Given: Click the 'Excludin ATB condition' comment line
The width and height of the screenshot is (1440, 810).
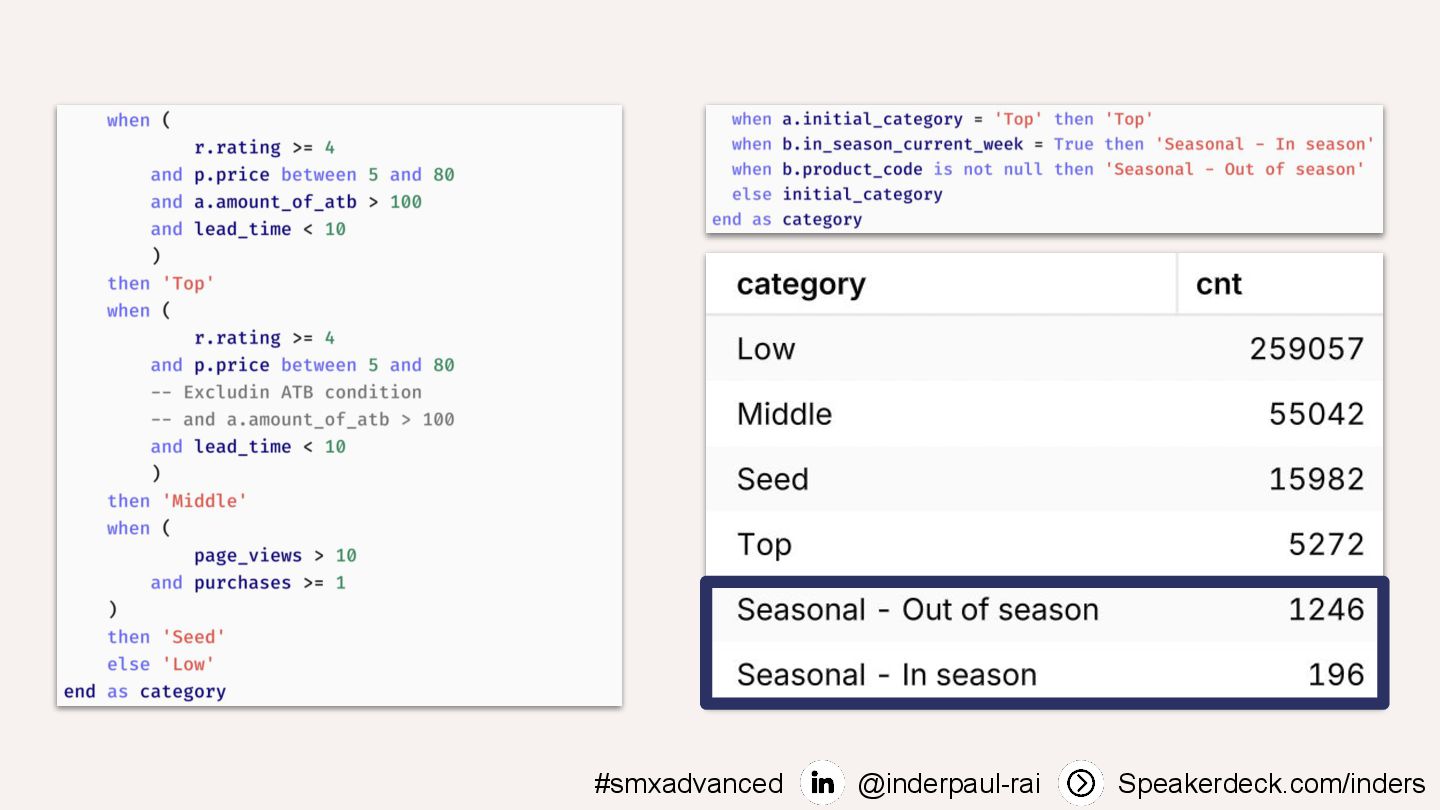Looking at the screenshot, I should pos(286,392).
